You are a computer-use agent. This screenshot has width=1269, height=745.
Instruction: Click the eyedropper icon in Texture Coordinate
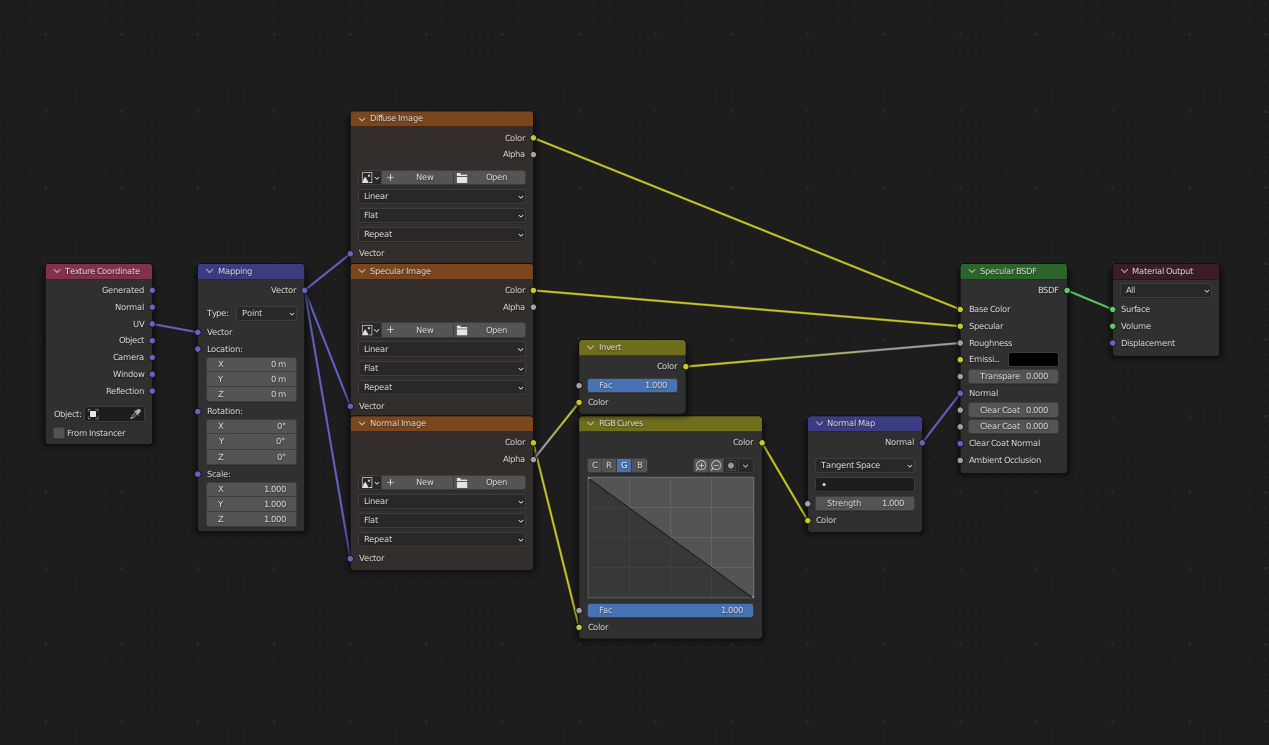tap(136, 414)
